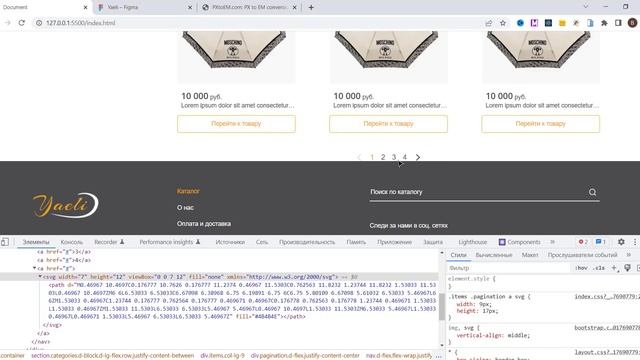640x360 pixels.
Task: Go to pagination page 4
Action: (x=404, y=157)
